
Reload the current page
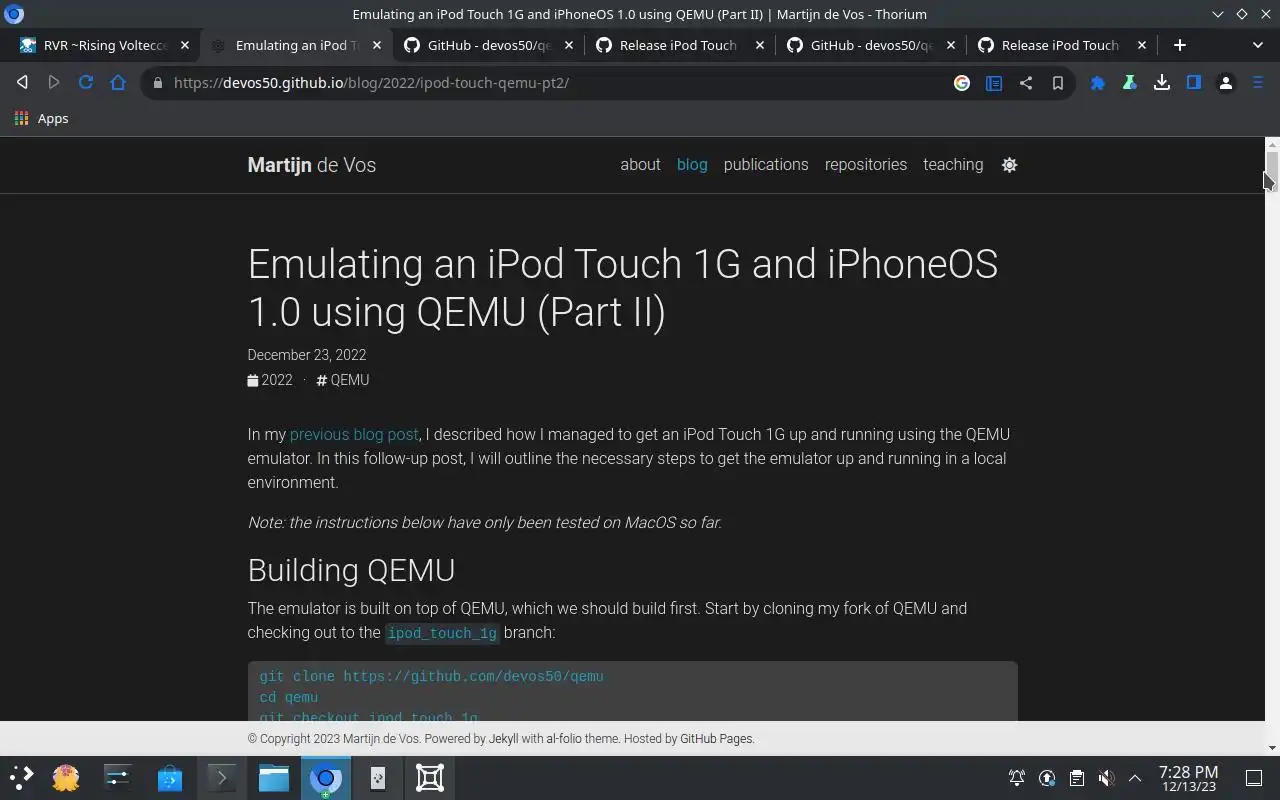(86, 83)
